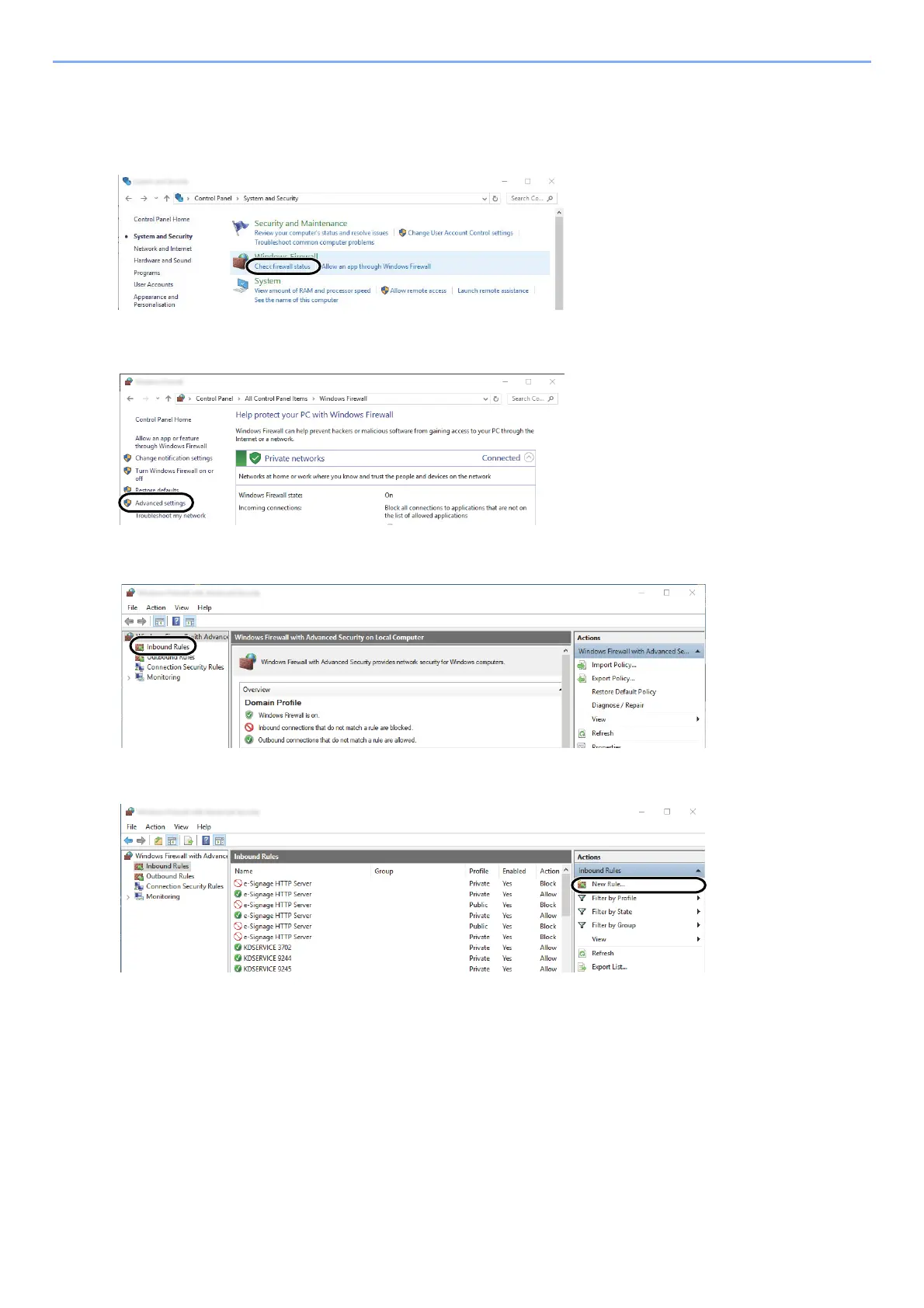Open Allow an app through Windows Firewall link

click(377, 266)
